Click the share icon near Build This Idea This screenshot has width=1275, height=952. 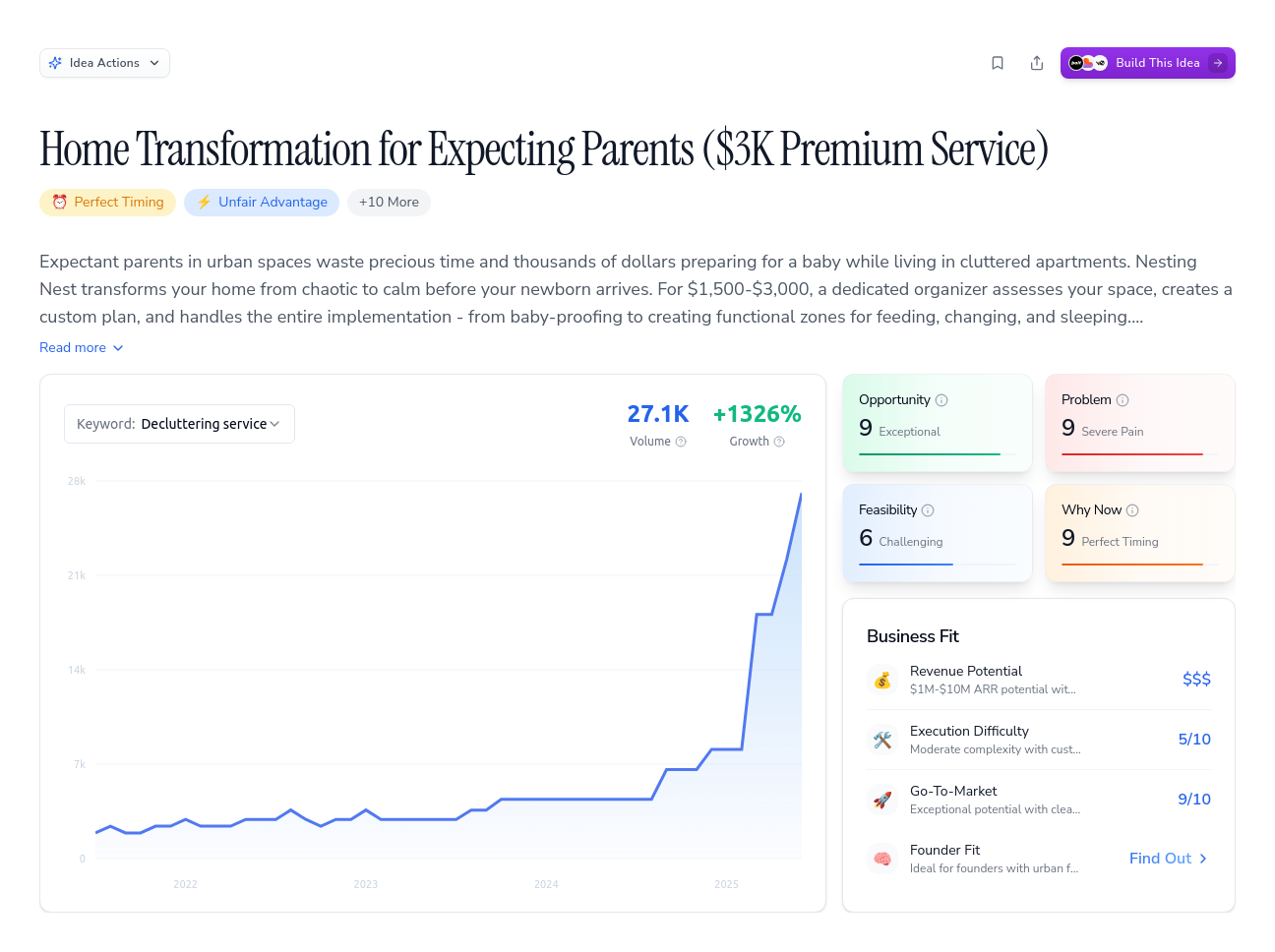(x=1037, y=63)
